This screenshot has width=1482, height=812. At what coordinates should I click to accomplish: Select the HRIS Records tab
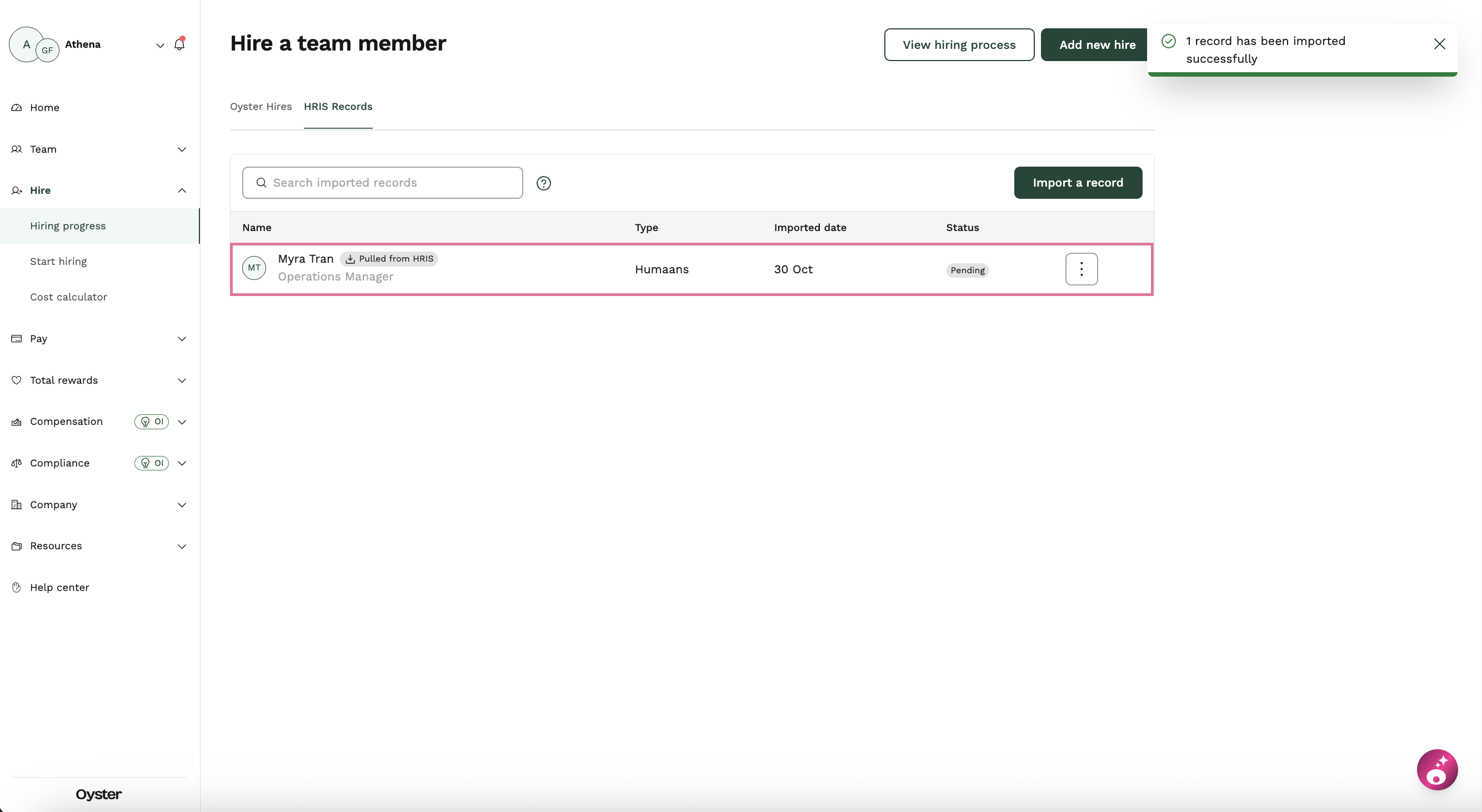point(338,107)
